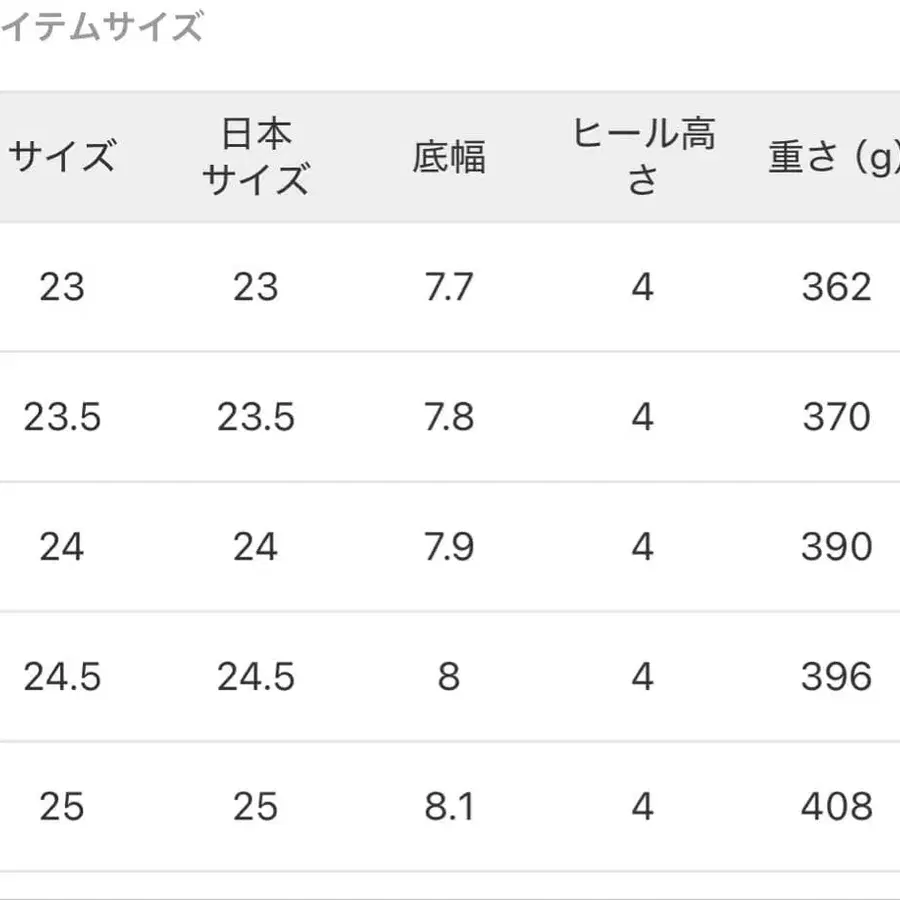
Task: Select 25 in the first サイズ column
Action: (62, 807)
